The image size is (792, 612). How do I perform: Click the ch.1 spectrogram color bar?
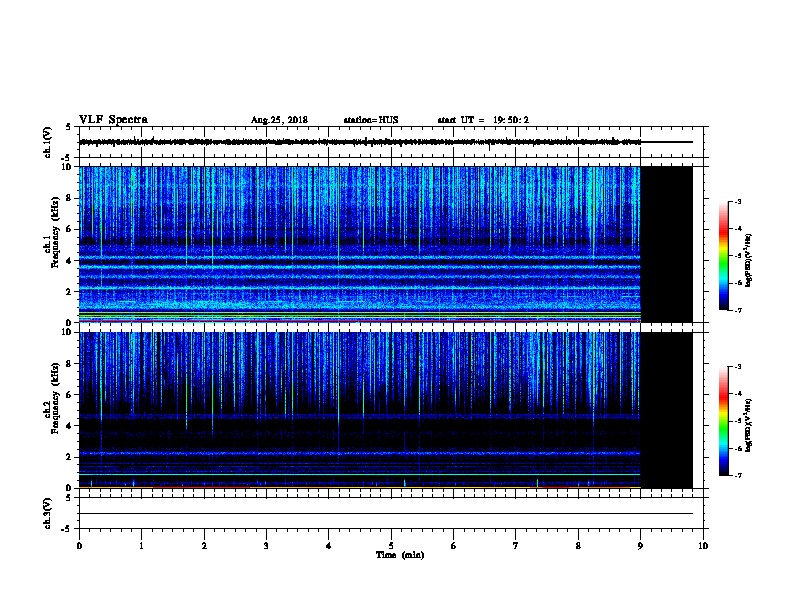(724, 256)
